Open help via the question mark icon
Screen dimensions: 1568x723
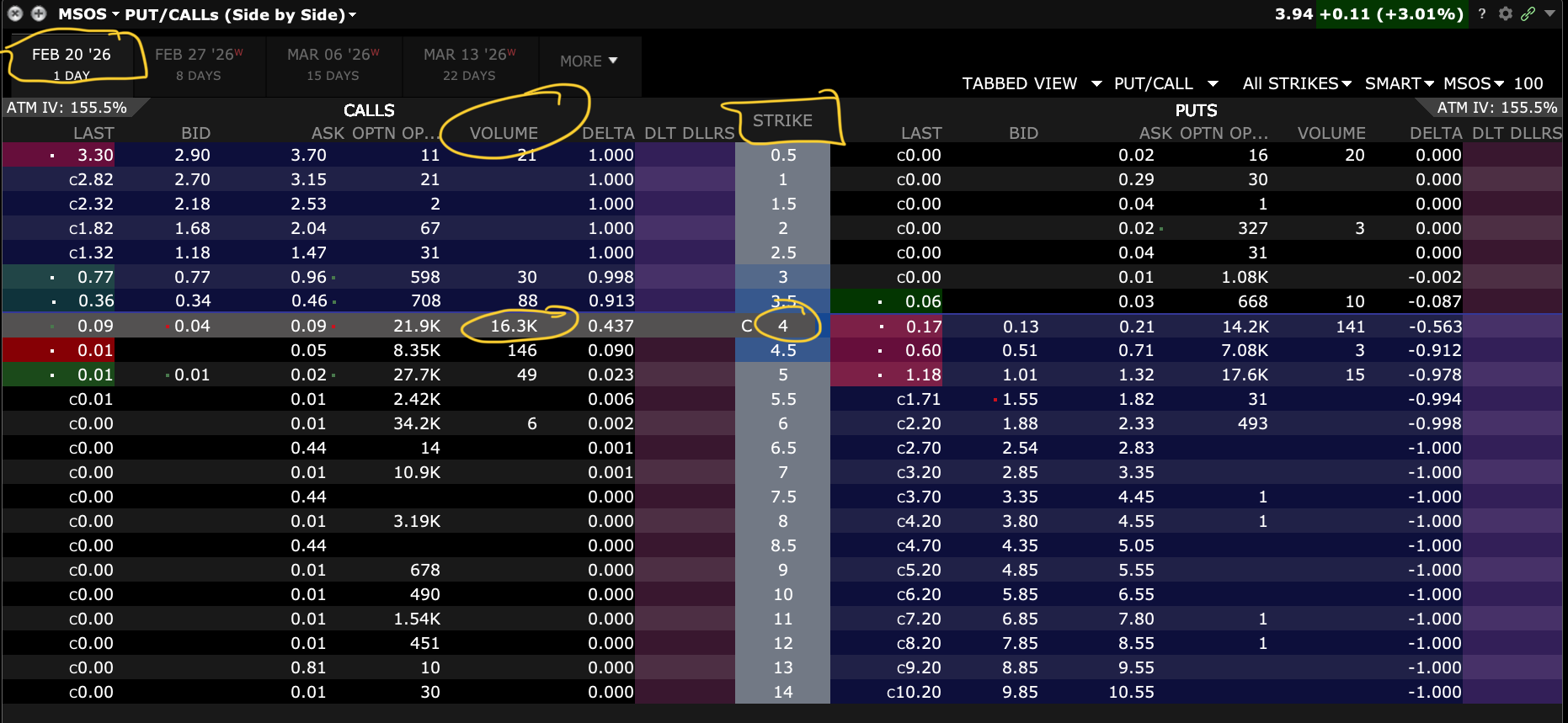pyautogui.click(x=1482, y=13)
